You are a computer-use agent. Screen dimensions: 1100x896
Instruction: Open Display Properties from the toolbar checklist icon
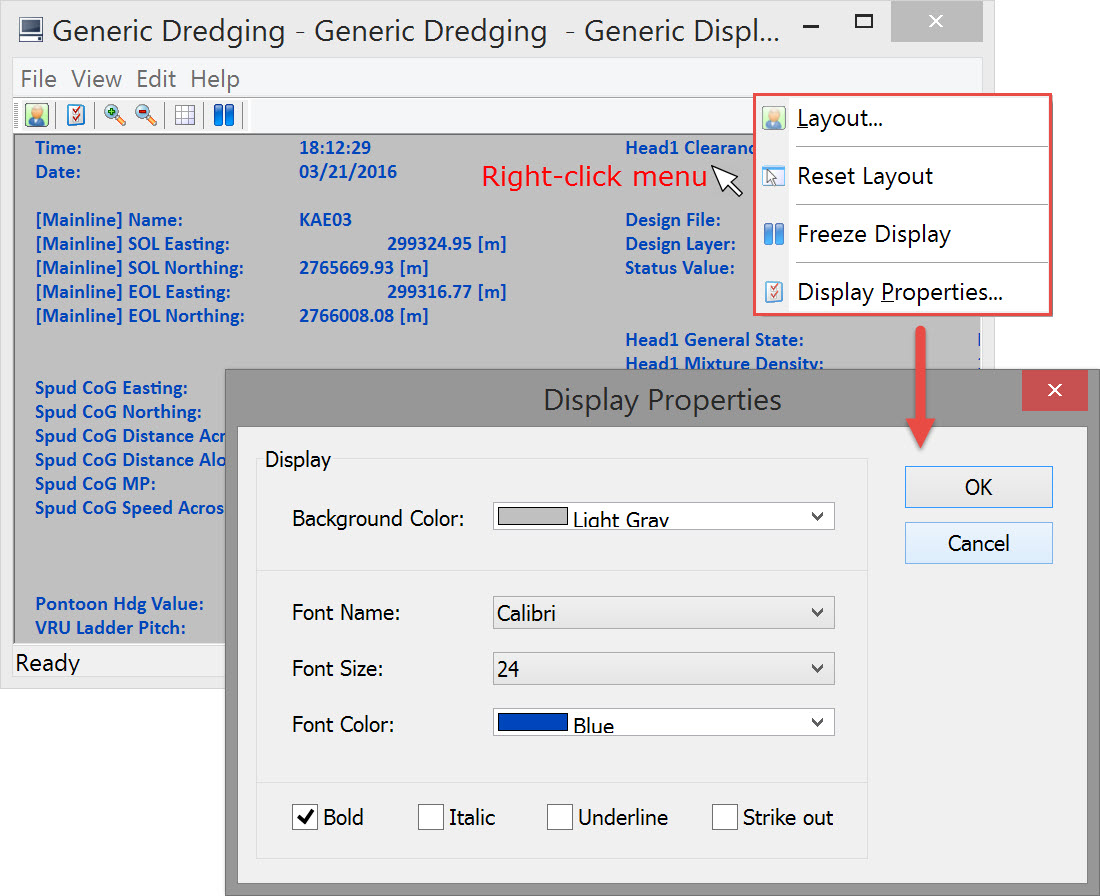(x=76, y=115)
